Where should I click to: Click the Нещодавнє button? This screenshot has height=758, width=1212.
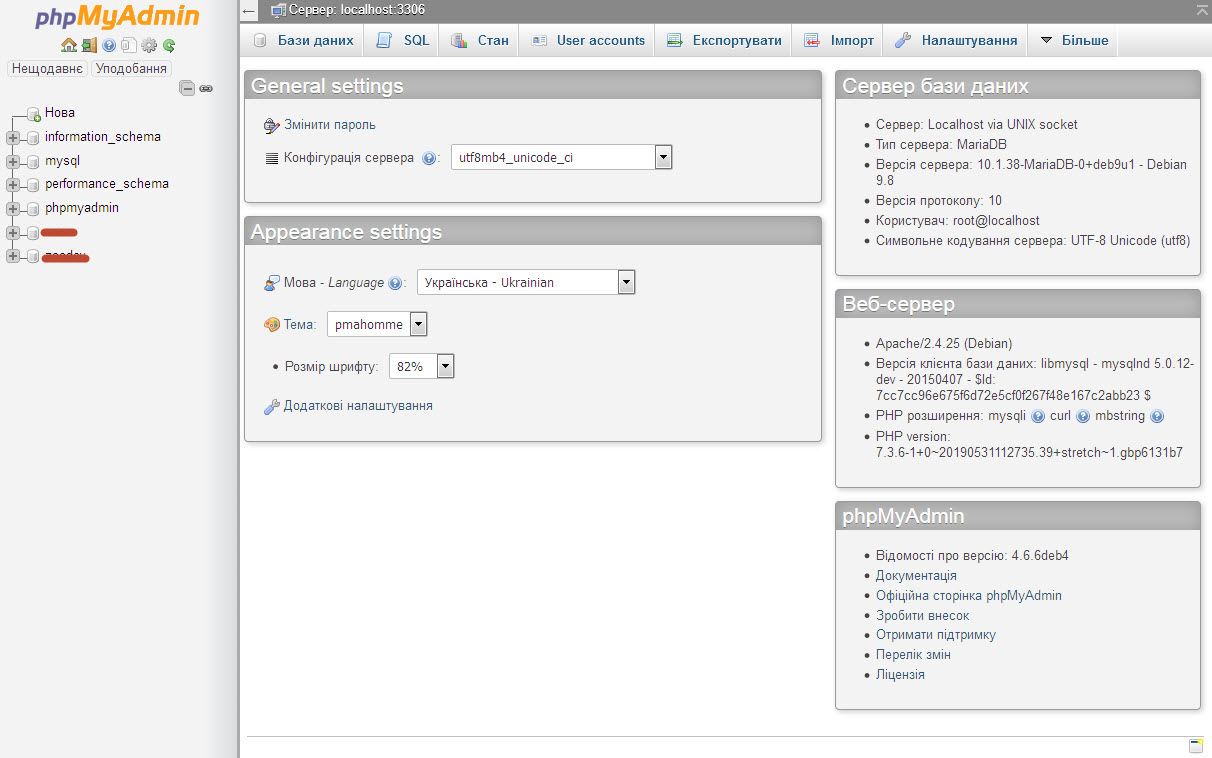click(x=48, y=69)
